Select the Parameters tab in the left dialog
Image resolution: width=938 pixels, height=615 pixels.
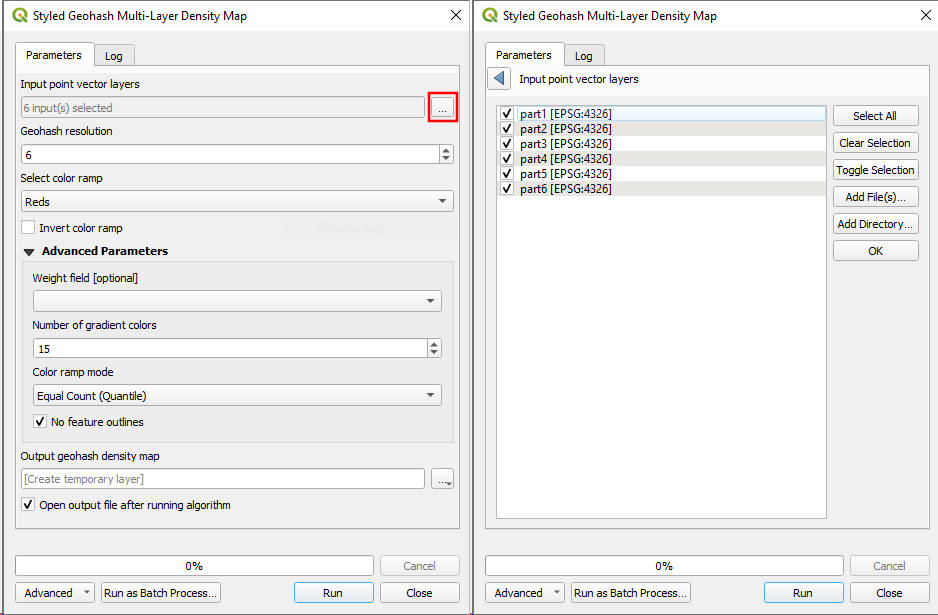click(x=54, y=54)
